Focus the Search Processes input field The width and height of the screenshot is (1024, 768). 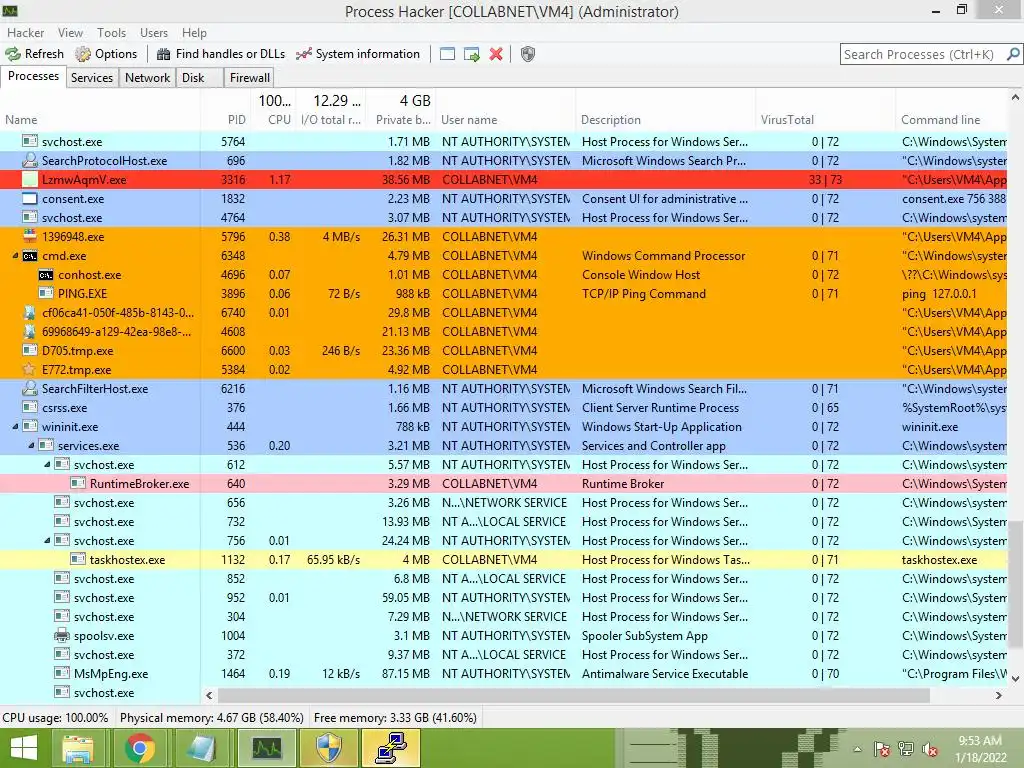coord(923,54)
